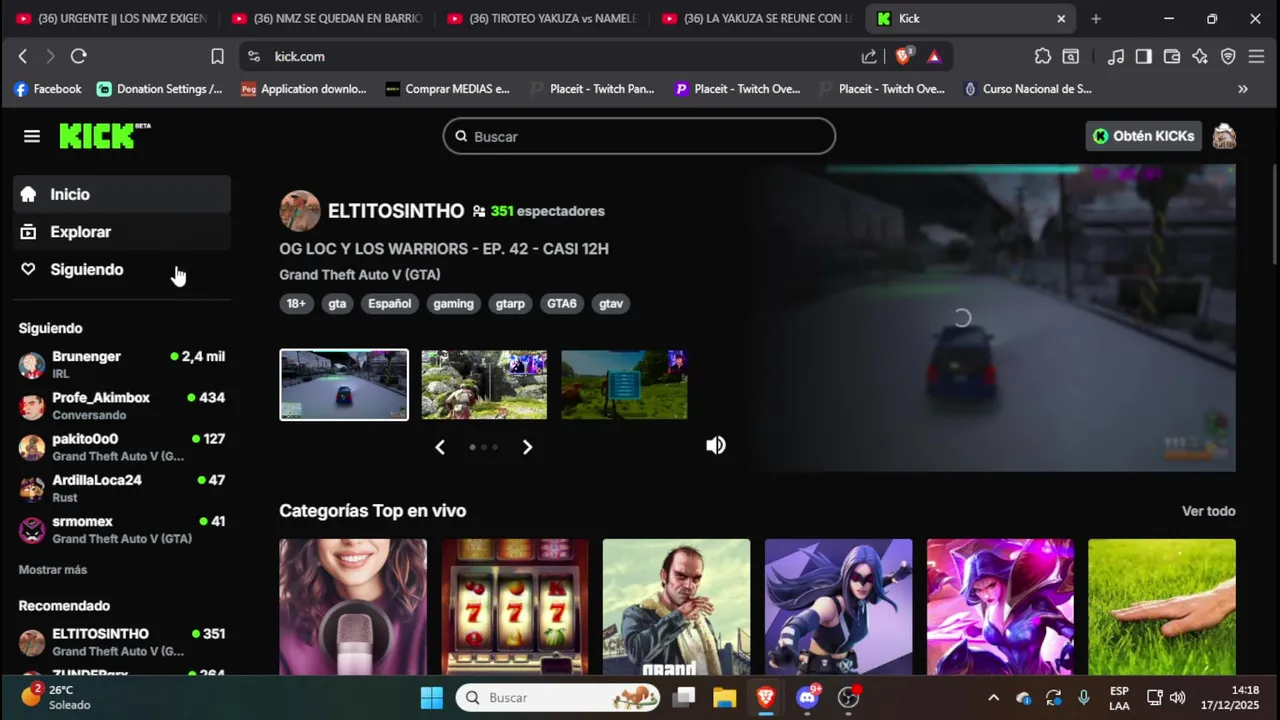Select the gtarp tag

[510, 304]
